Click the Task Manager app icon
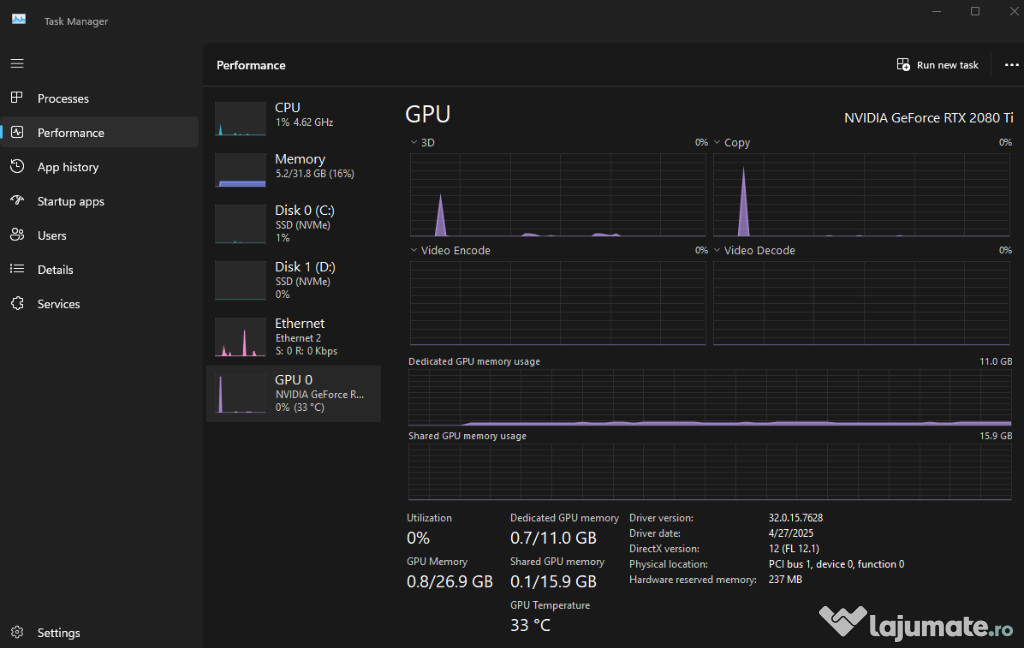Image resolution: width=1024 pixels, height=648 pixels. click(x=18, y=20)
